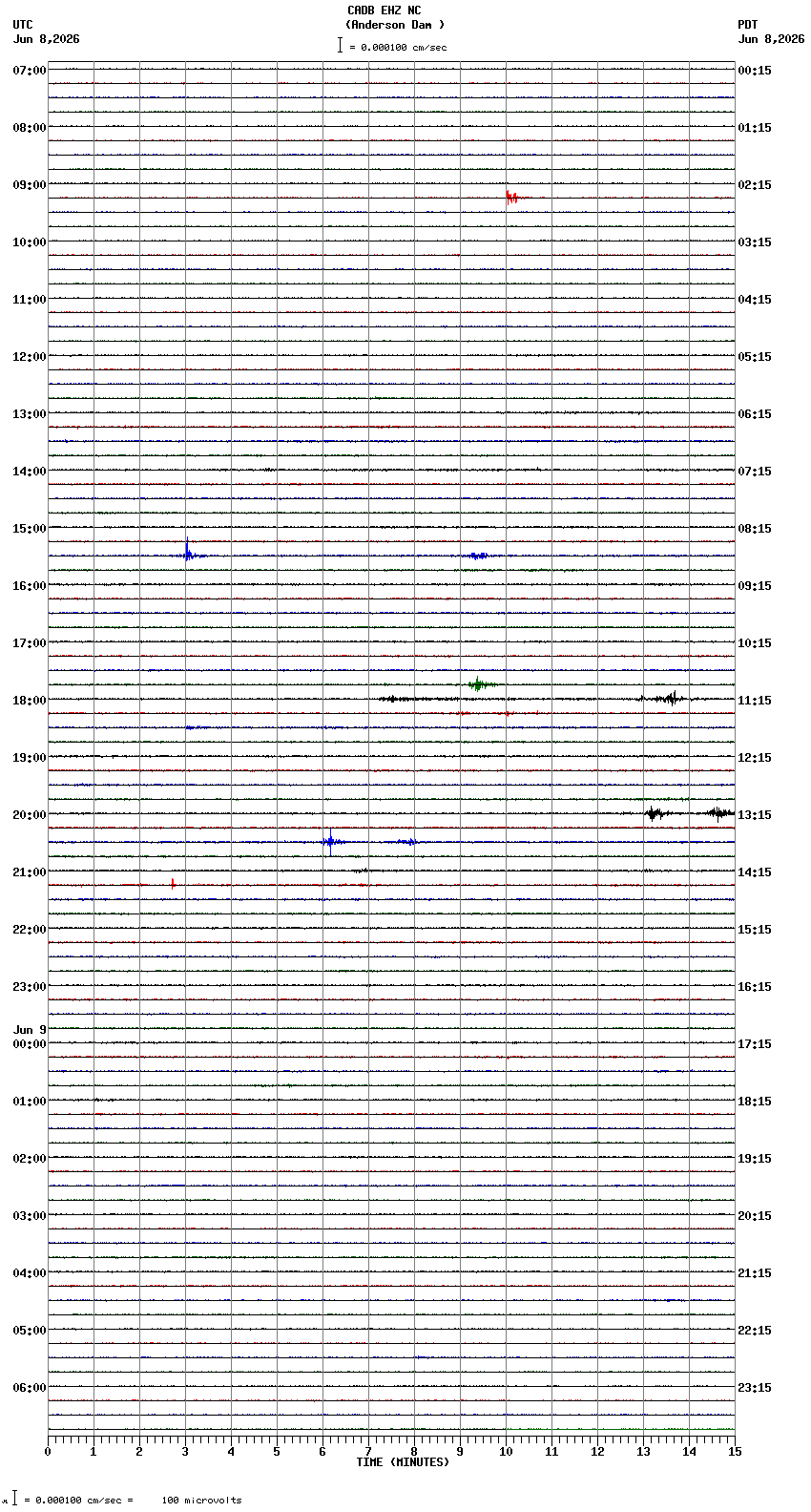The height and width of the screenshot is (1512, 811).
Task: Click the 15:00 UTC row label
Action: point(30,529)
